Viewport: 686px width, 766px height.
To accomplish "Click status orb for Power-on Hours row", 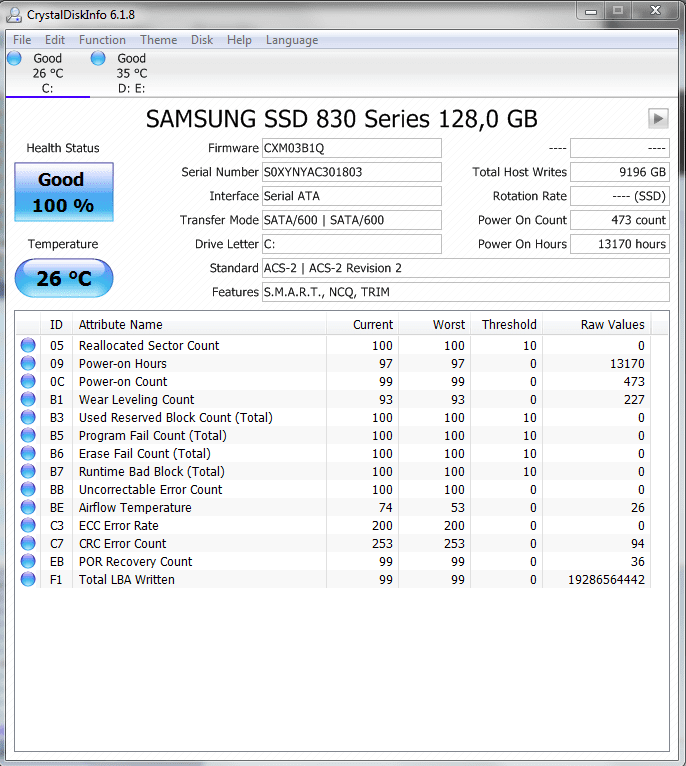I will click(28, 363).
